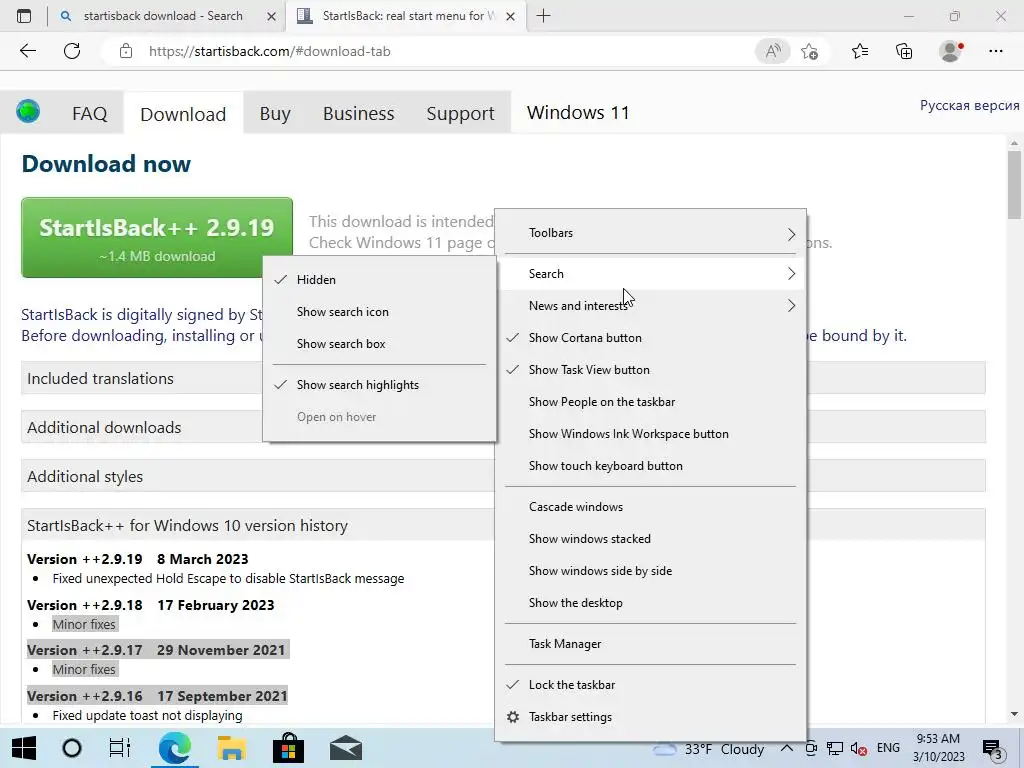
Task: Click the network tray icon
Action: click(835, 749)
